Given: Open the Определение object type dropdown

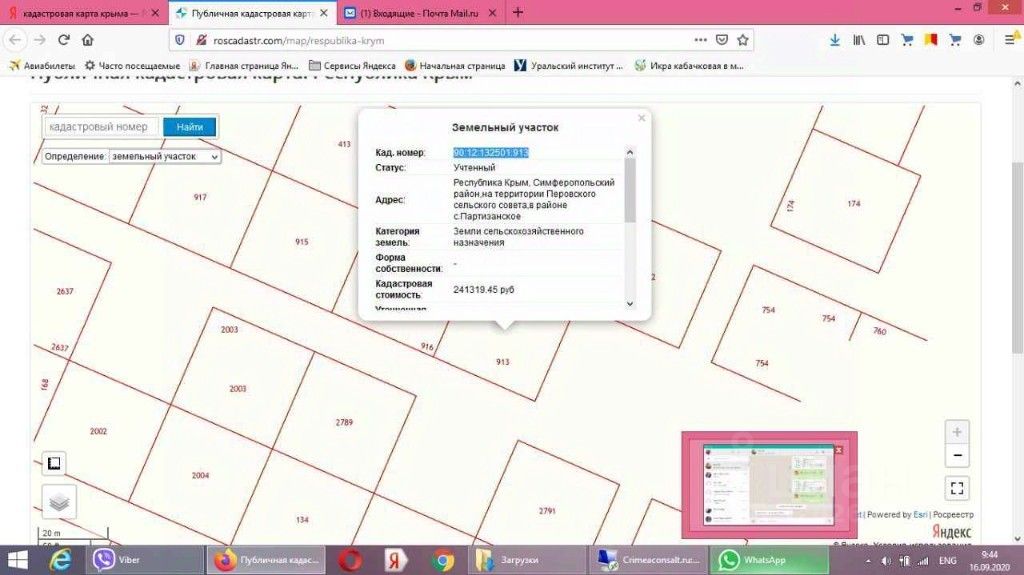Looking at the screenshot, I should pyautogui.click(x=165, y=156).
